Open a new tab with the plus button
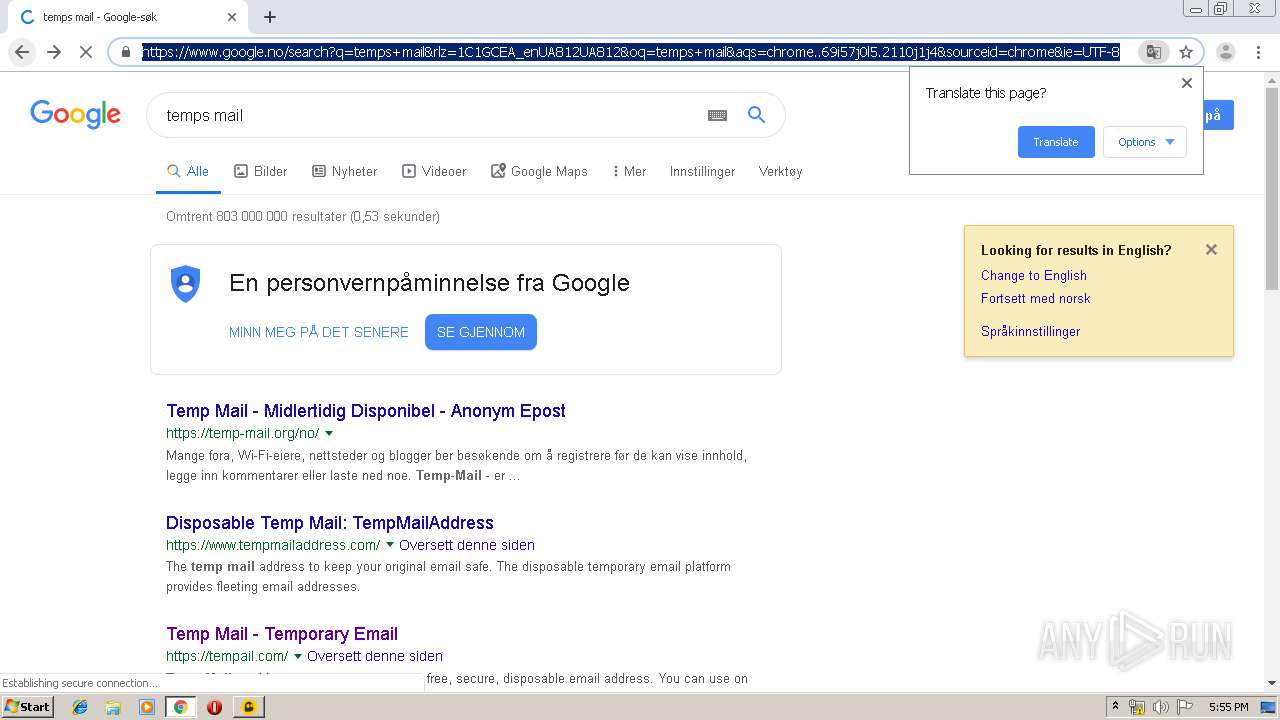The width and height of the screenshot is (1280, 720). 270,17
